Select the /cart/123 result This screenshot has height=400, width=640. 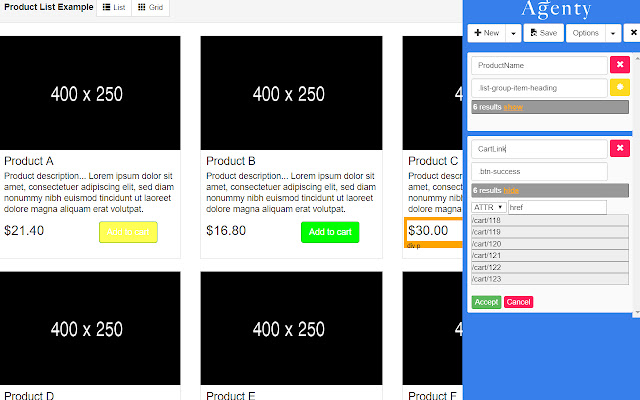point(550,279)
